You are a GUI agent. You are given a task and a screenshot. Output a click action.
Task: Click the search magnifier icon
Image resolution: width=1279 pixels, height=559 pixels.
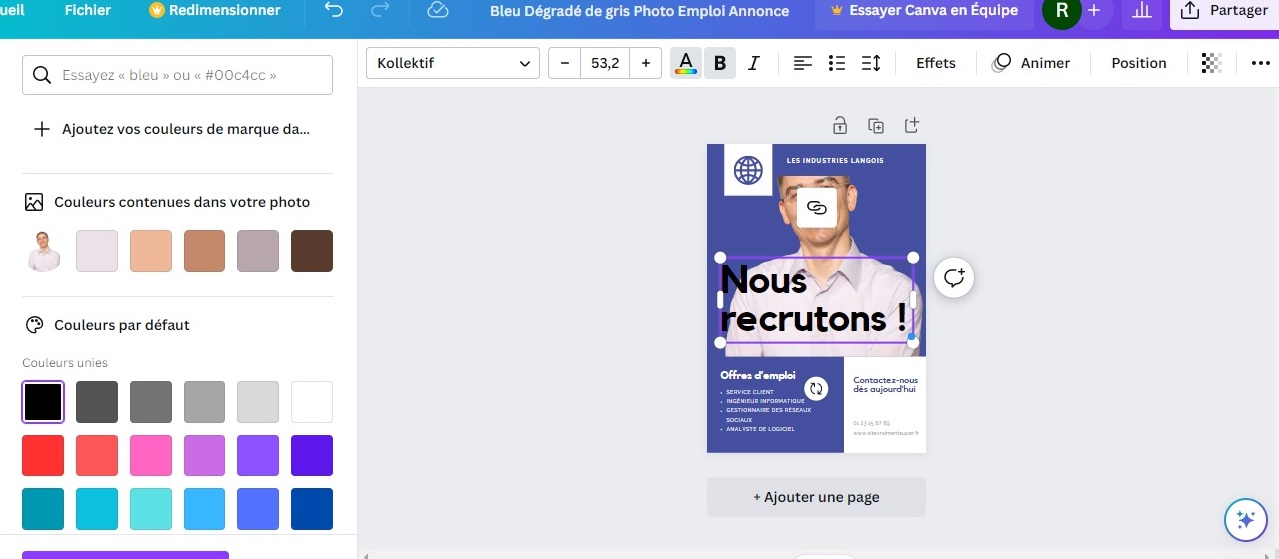click(42, 75)
